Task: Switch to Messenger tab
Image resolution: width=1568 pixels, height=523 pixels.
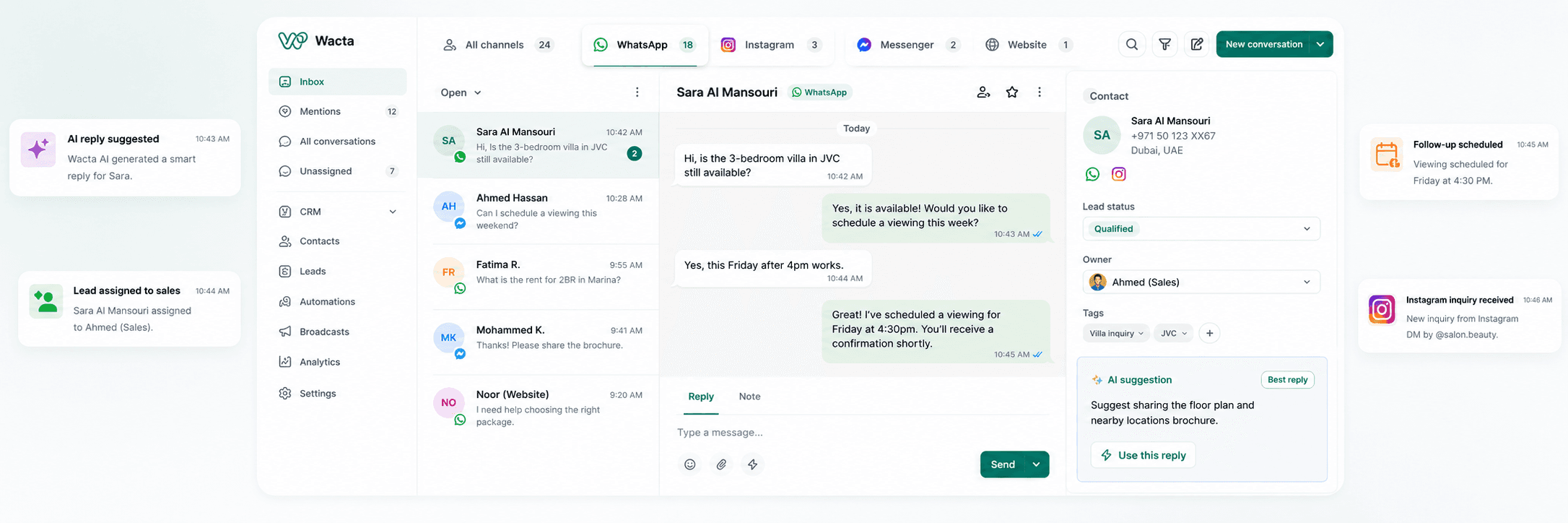Action: tap(908, 45)
